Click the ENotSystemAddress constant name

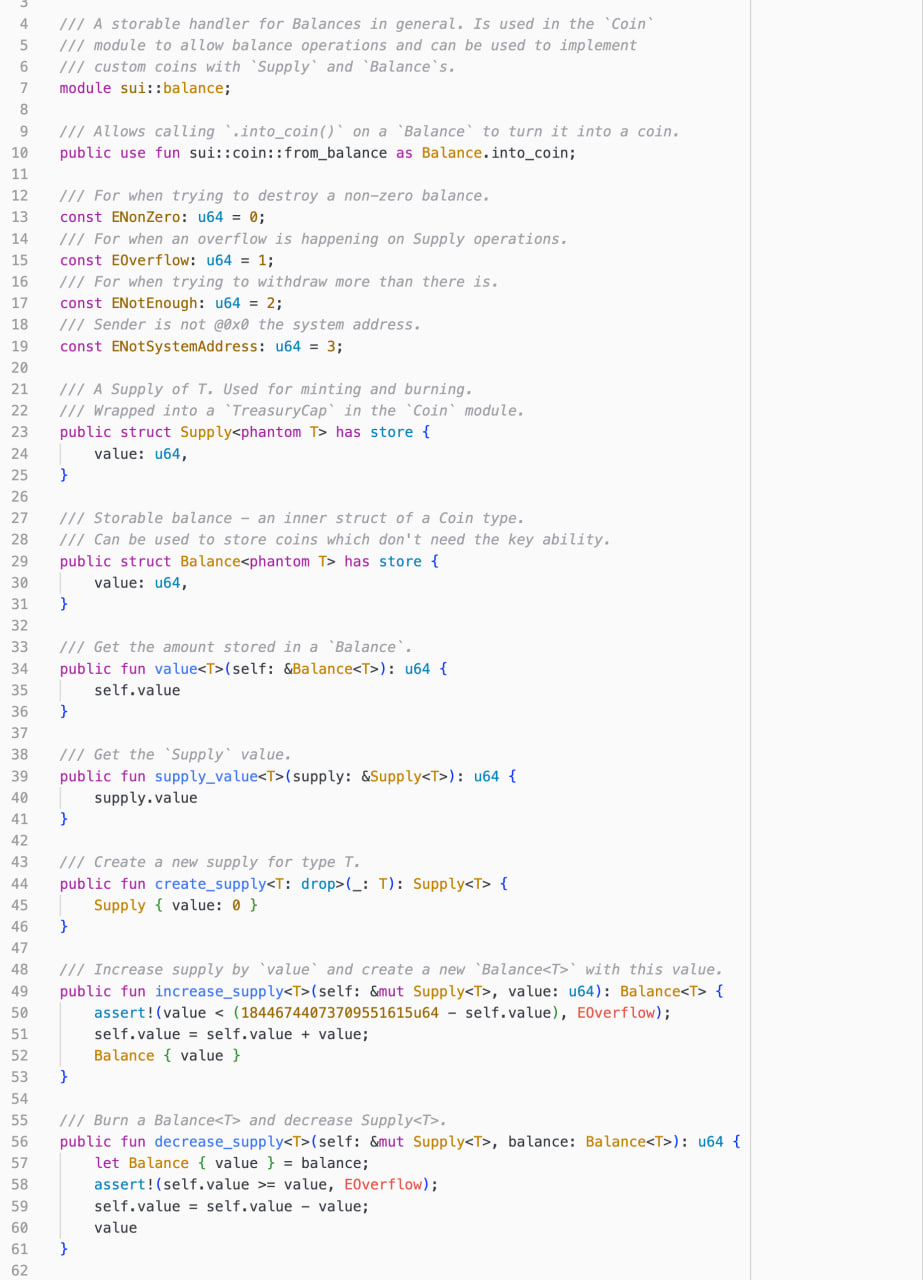pyautogui.click(x=184, y=346)
